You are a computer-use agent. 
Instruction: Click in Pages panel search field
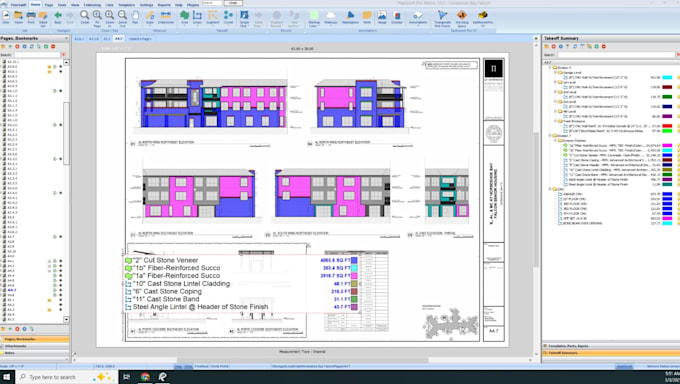(x=37, y=55)
